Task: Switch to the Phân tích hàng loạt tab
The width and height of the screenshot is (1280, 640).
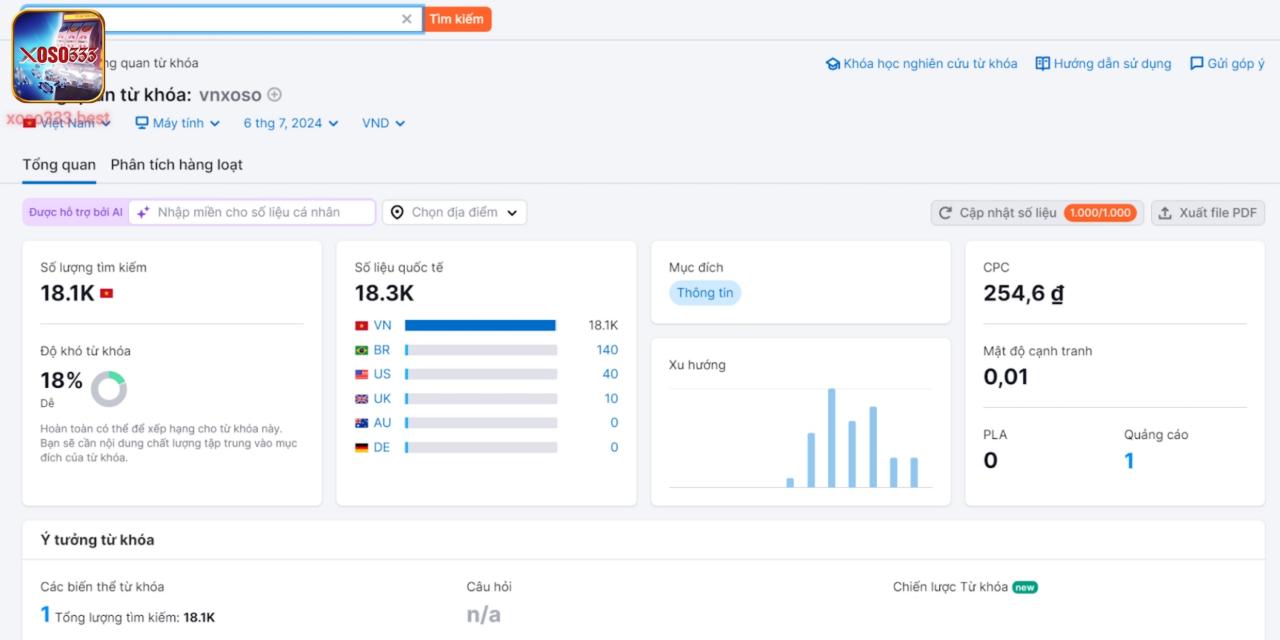Action: [x=176, y=164]
